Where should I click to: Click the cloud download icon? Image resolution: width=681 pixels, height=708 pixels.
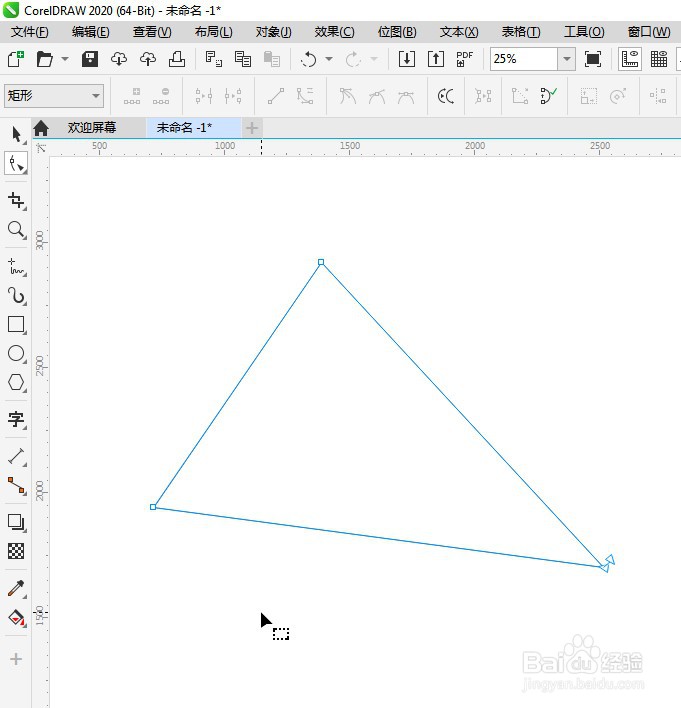(119, 59)
